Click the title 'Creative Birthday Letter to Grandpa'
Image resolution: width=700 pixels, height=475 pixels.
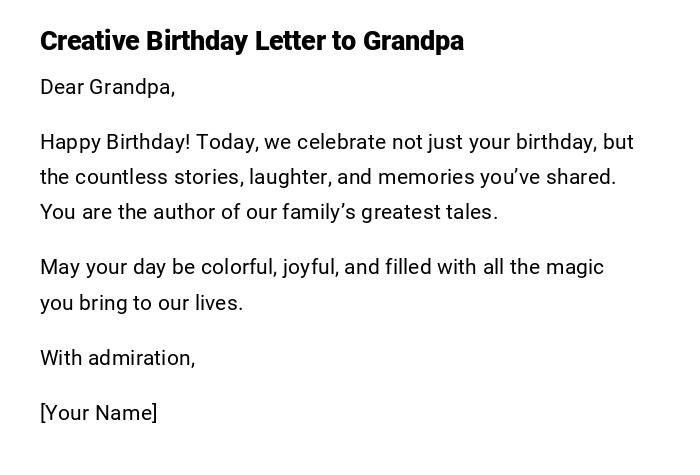[251, 42]
